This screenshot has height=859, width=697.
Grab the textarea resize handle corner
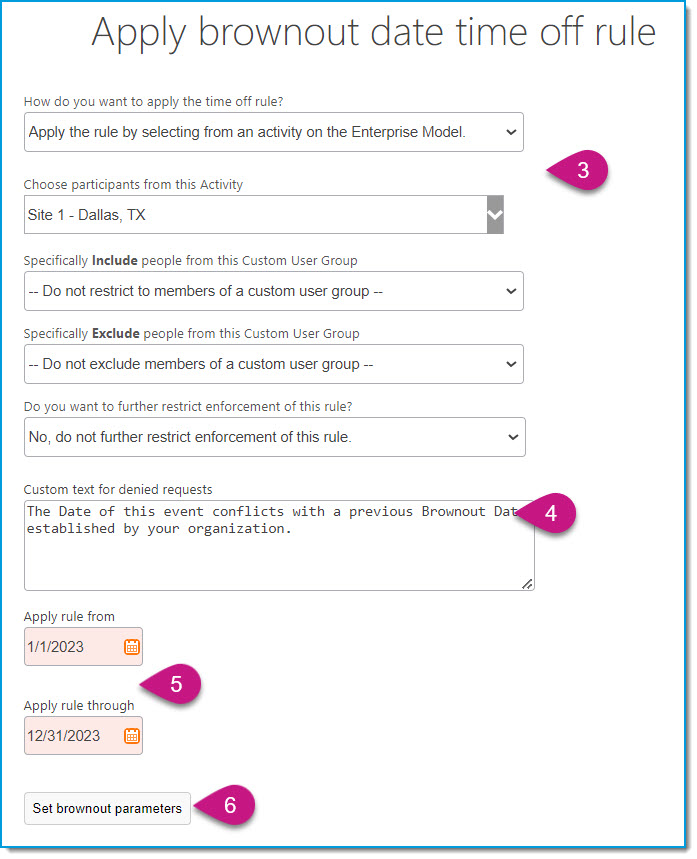[527, 584]
